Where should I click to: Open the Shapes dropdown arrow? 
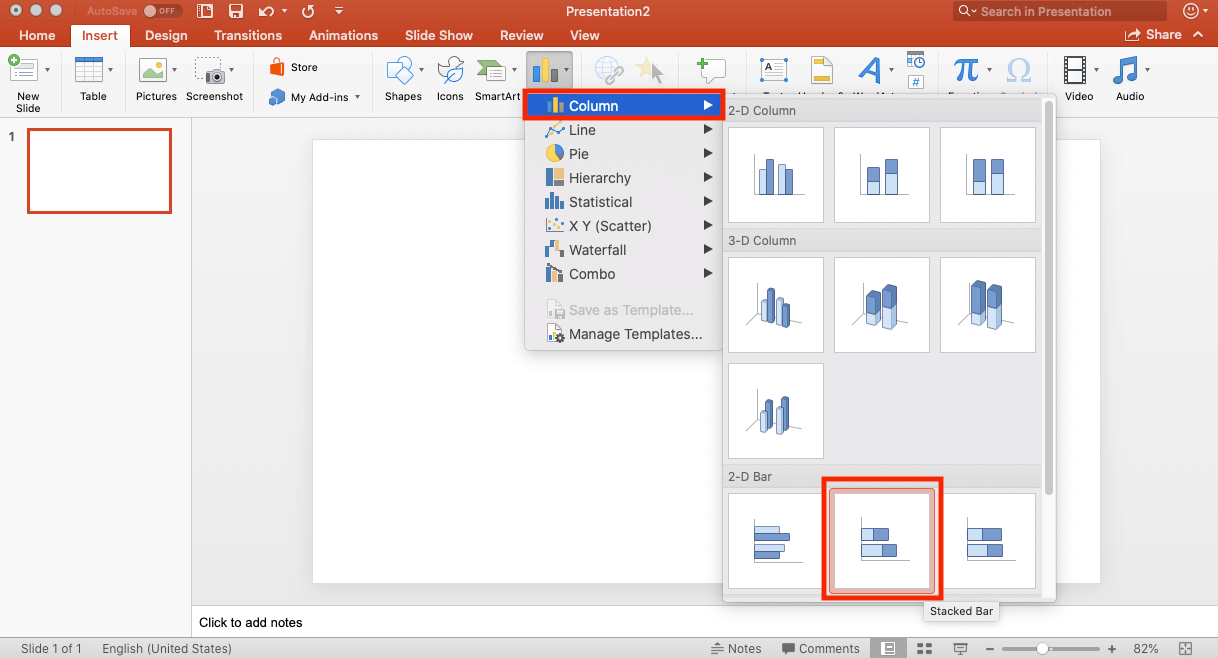tap(421, 70)
